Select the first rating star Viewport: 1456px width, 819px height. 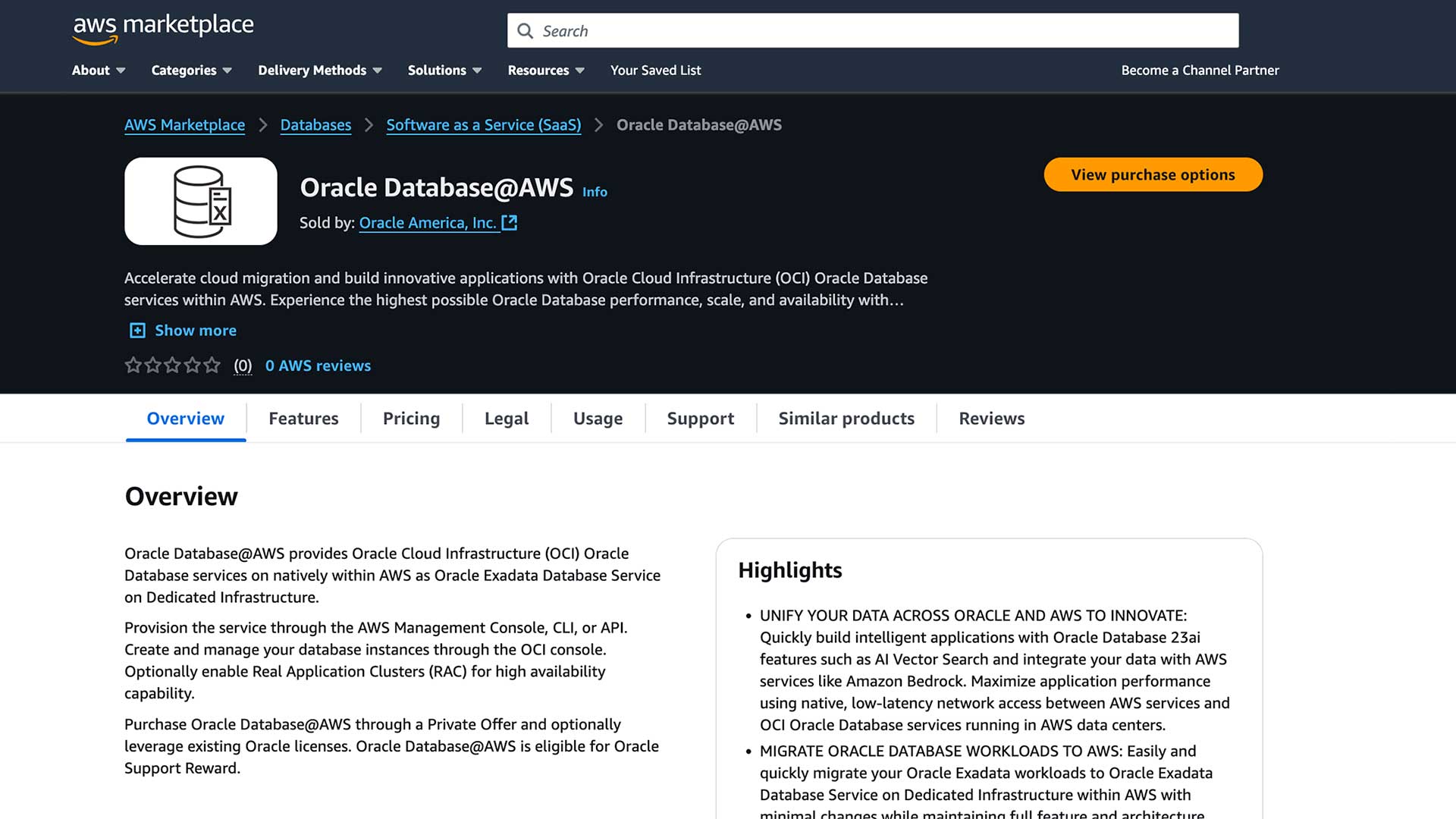(133, 365)
